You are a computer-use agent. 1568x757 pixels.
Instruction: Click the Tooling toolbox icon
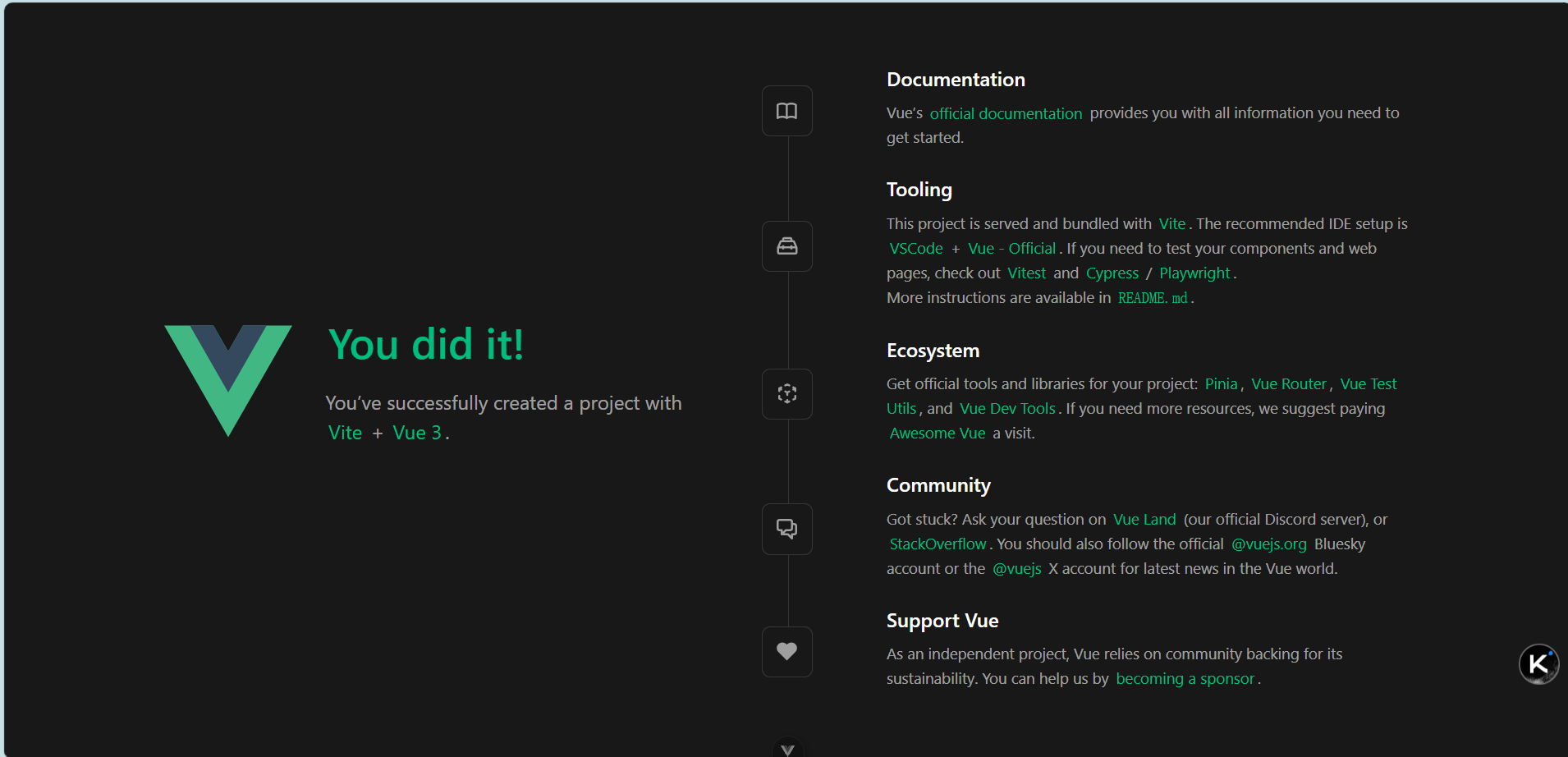tap(787, 245)
